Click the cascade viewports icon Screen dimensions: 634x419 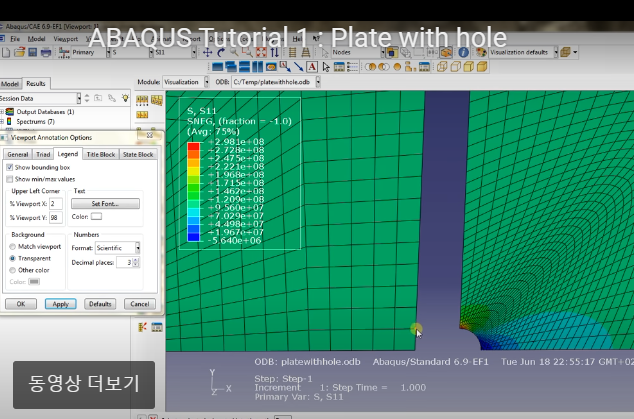231,67
